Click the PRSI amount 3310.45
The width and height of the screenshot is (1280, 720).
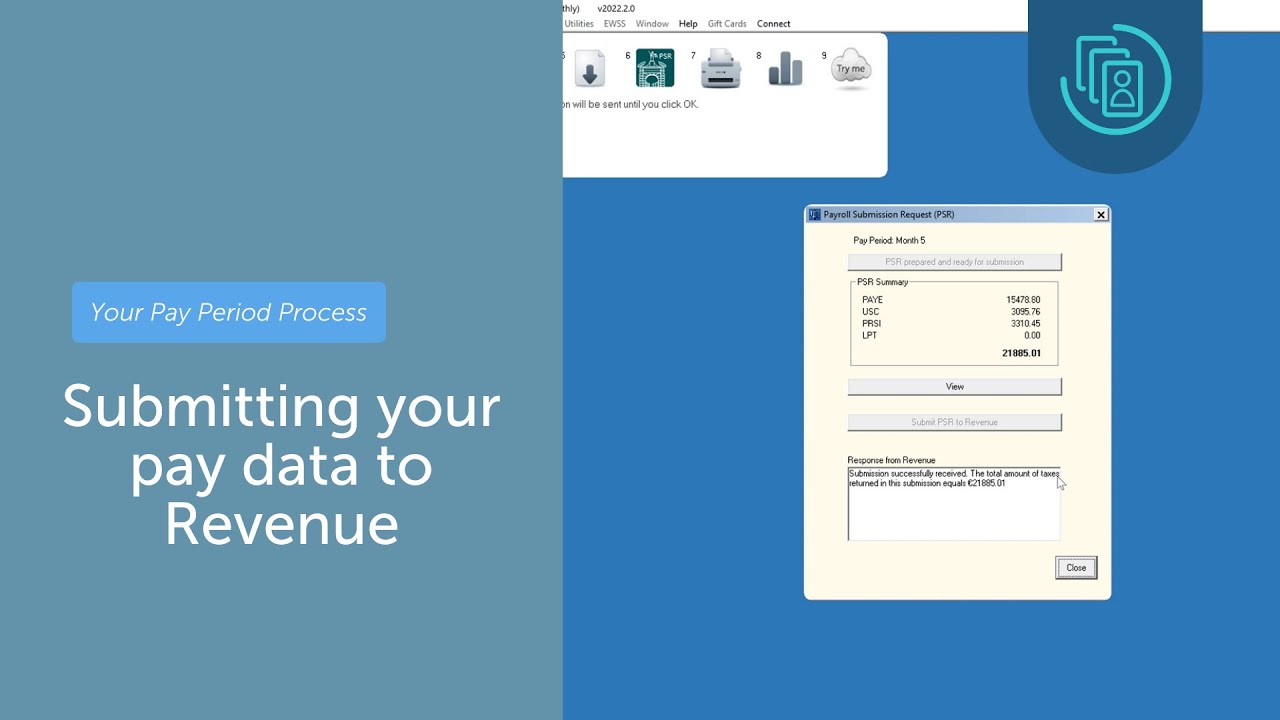[x=1026, y=324]
